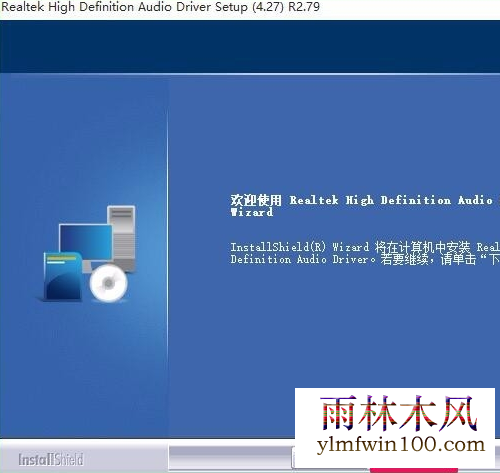Click the blue monitor screen icon

point(86,242)
